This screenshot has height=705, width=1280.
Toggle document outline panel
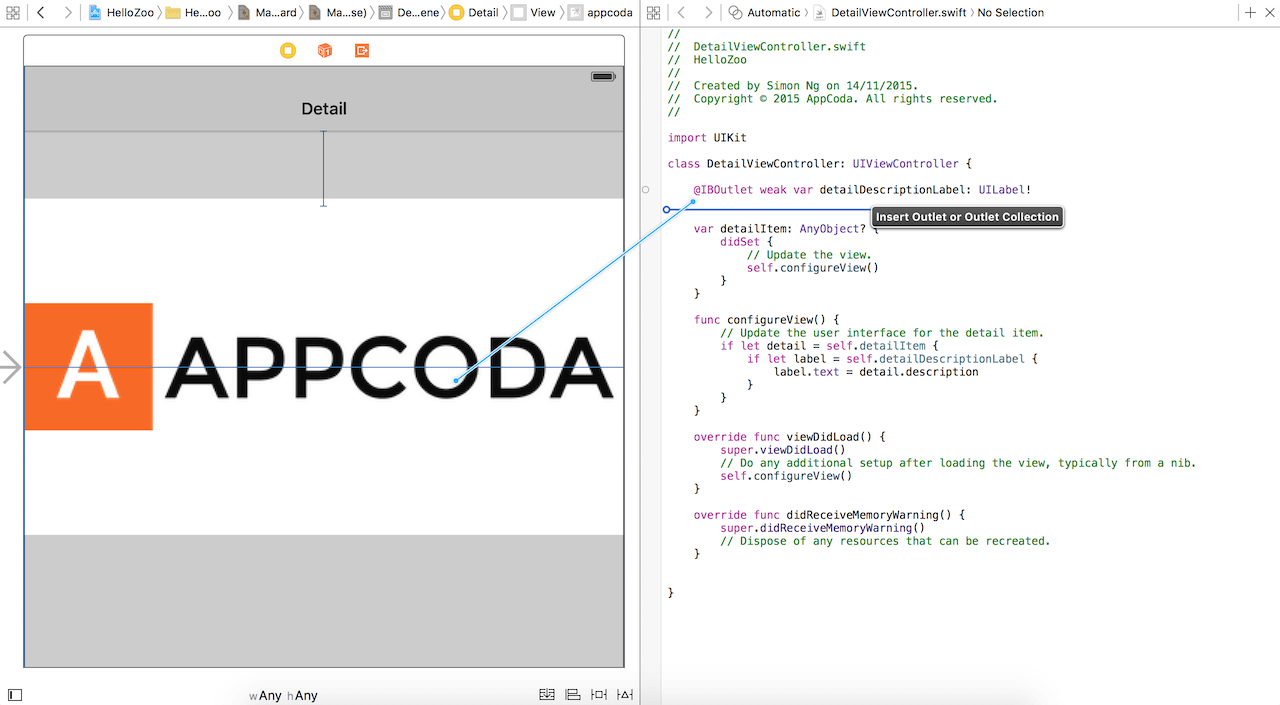pos(15,695)
